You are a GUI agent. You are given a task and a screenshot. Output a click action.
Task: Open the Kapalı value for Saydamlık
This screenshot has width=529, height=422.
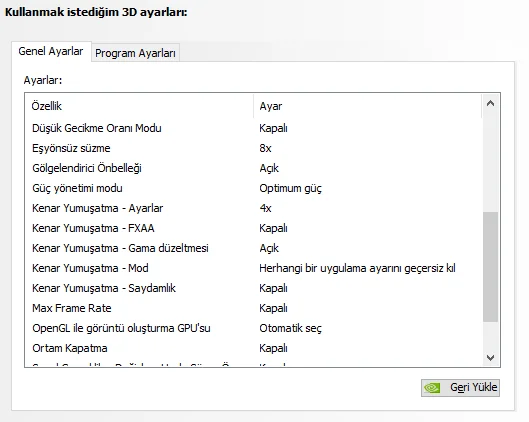[x=273, y=288]
